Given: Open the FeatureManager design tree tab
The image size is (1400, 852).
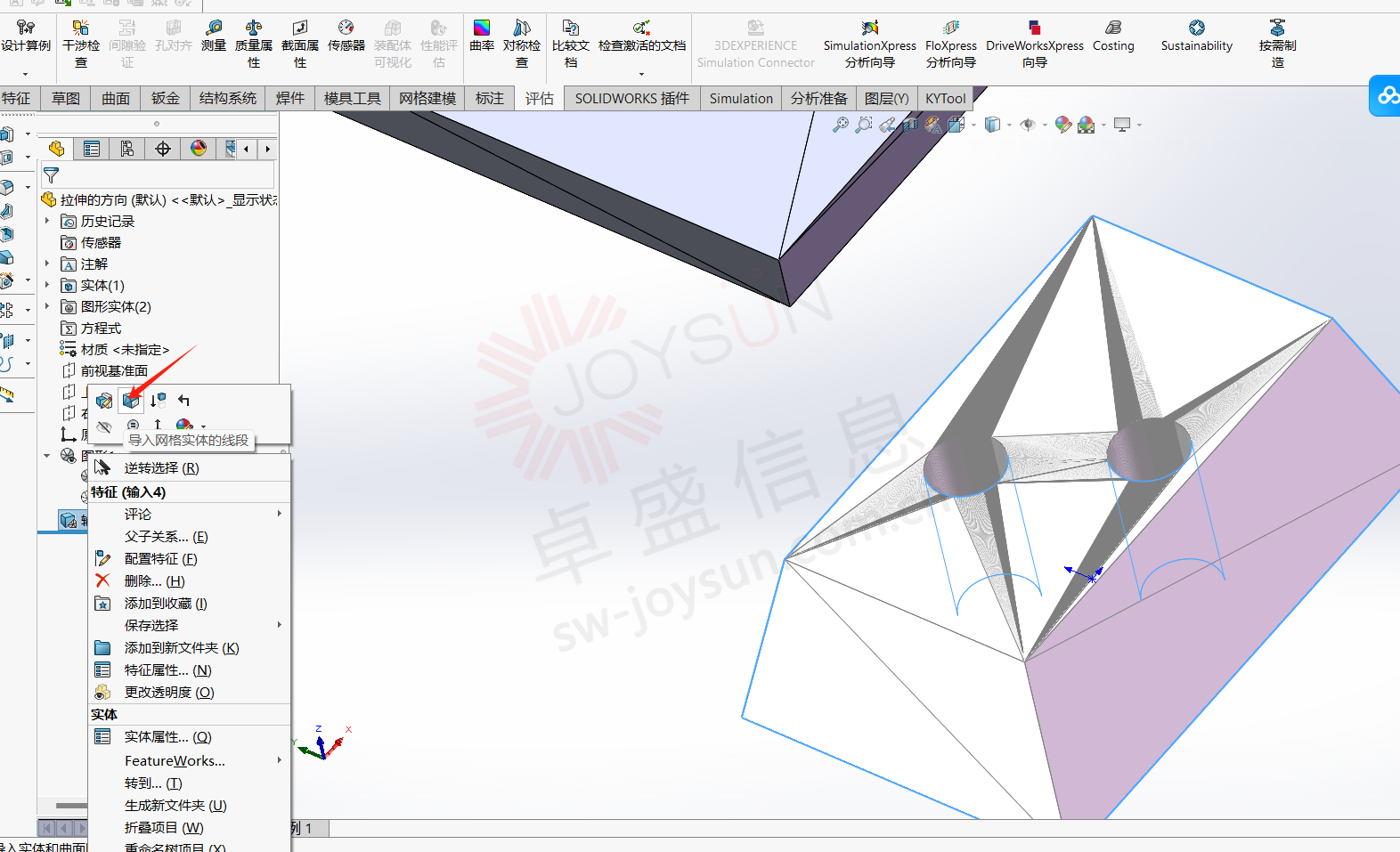Looking at the screenshot, I should pos(57,149).
